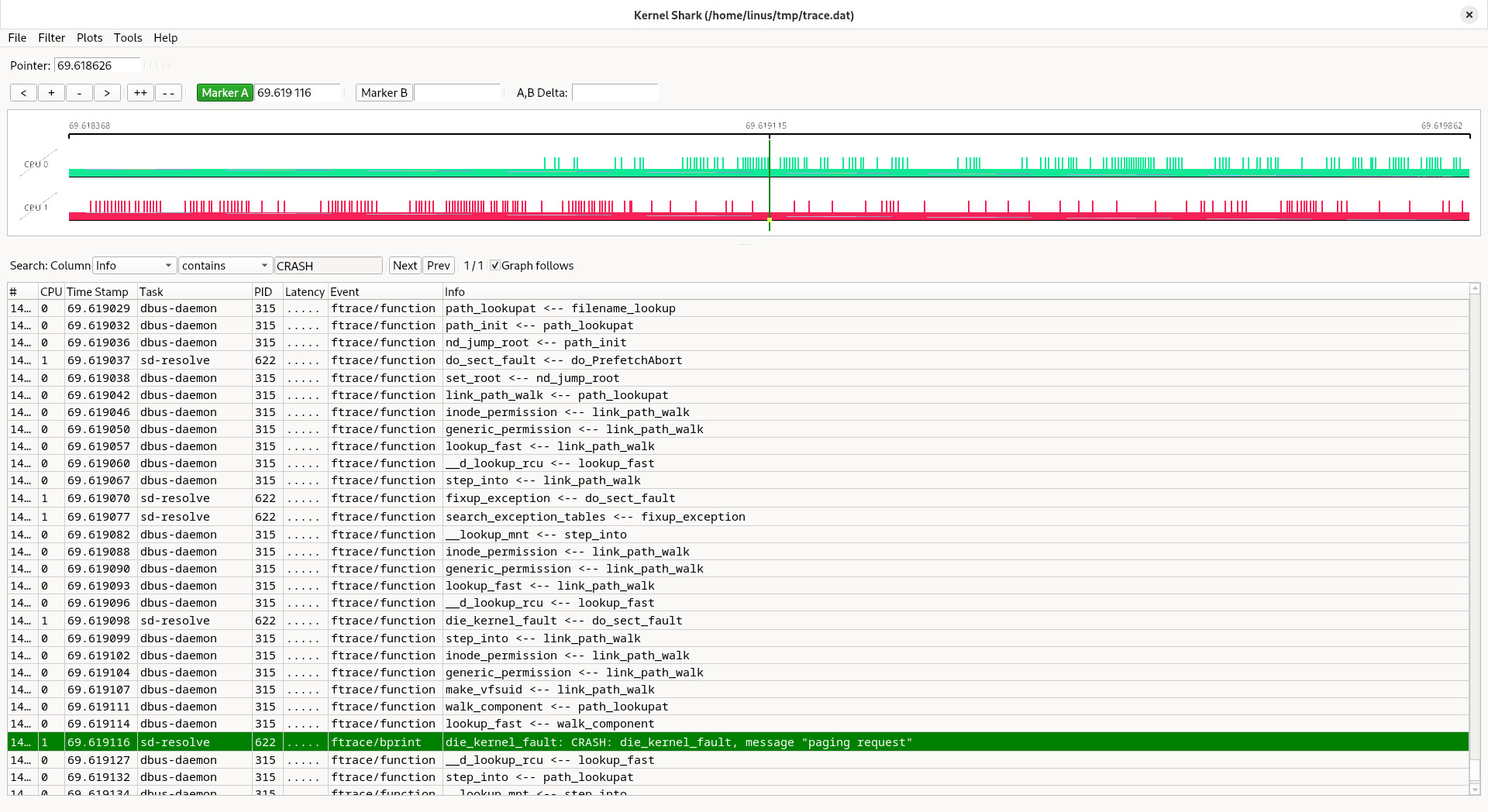
Task: Click the CPU 0 green event graph
Action: (769, 166)
